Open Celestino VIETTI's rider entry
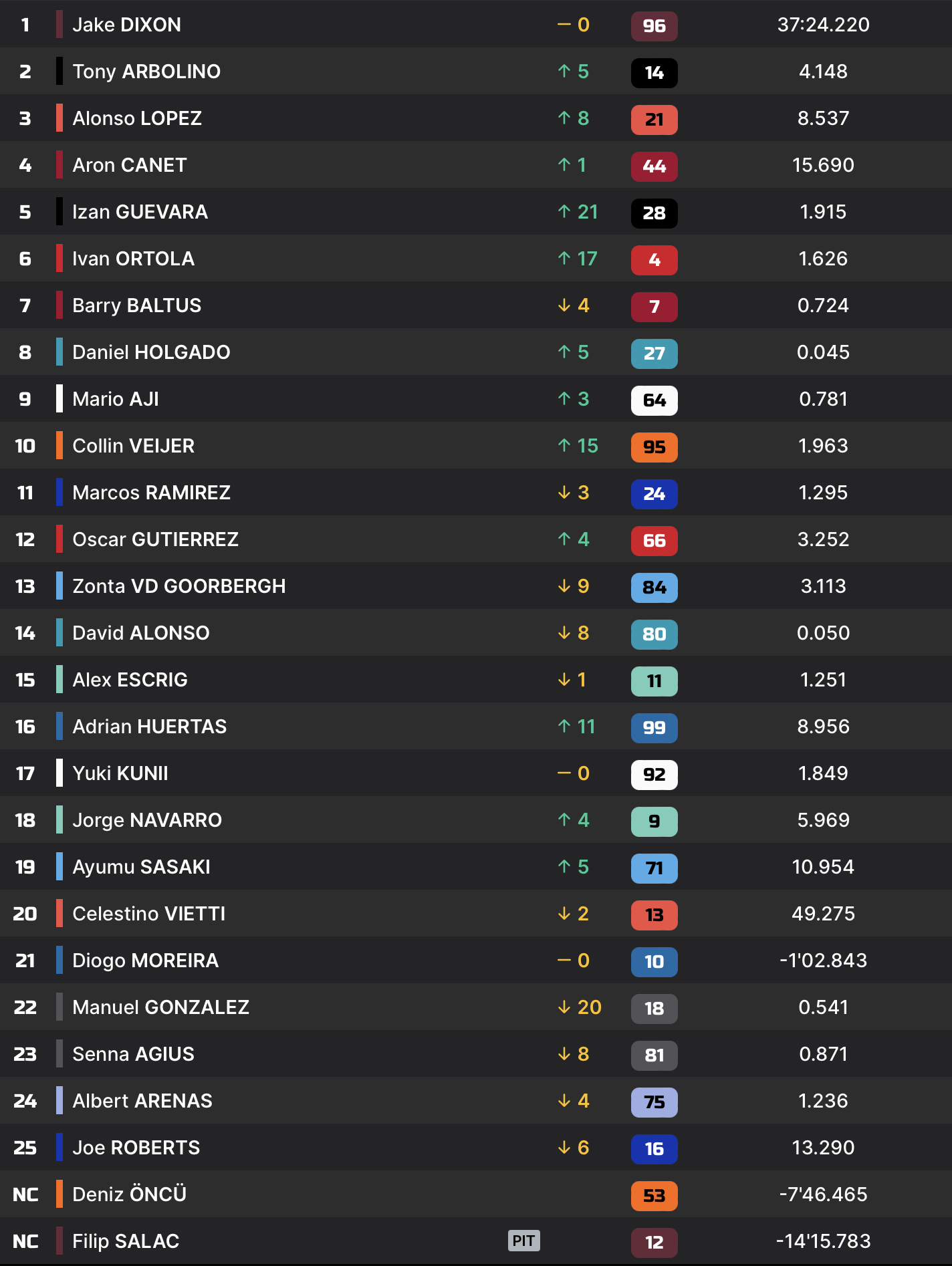The width and height of the screenshot is (952, 1266). tap(148, 914)
